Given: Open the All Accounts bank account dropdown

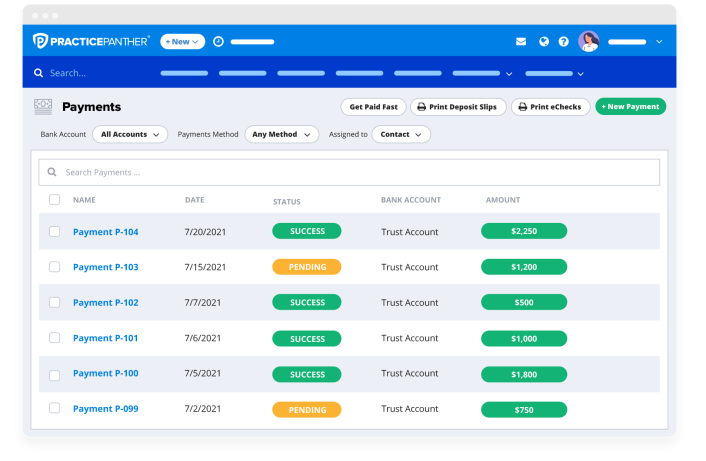Looking at the screenshot, I should pyautogui.click(x=130, y=134).
